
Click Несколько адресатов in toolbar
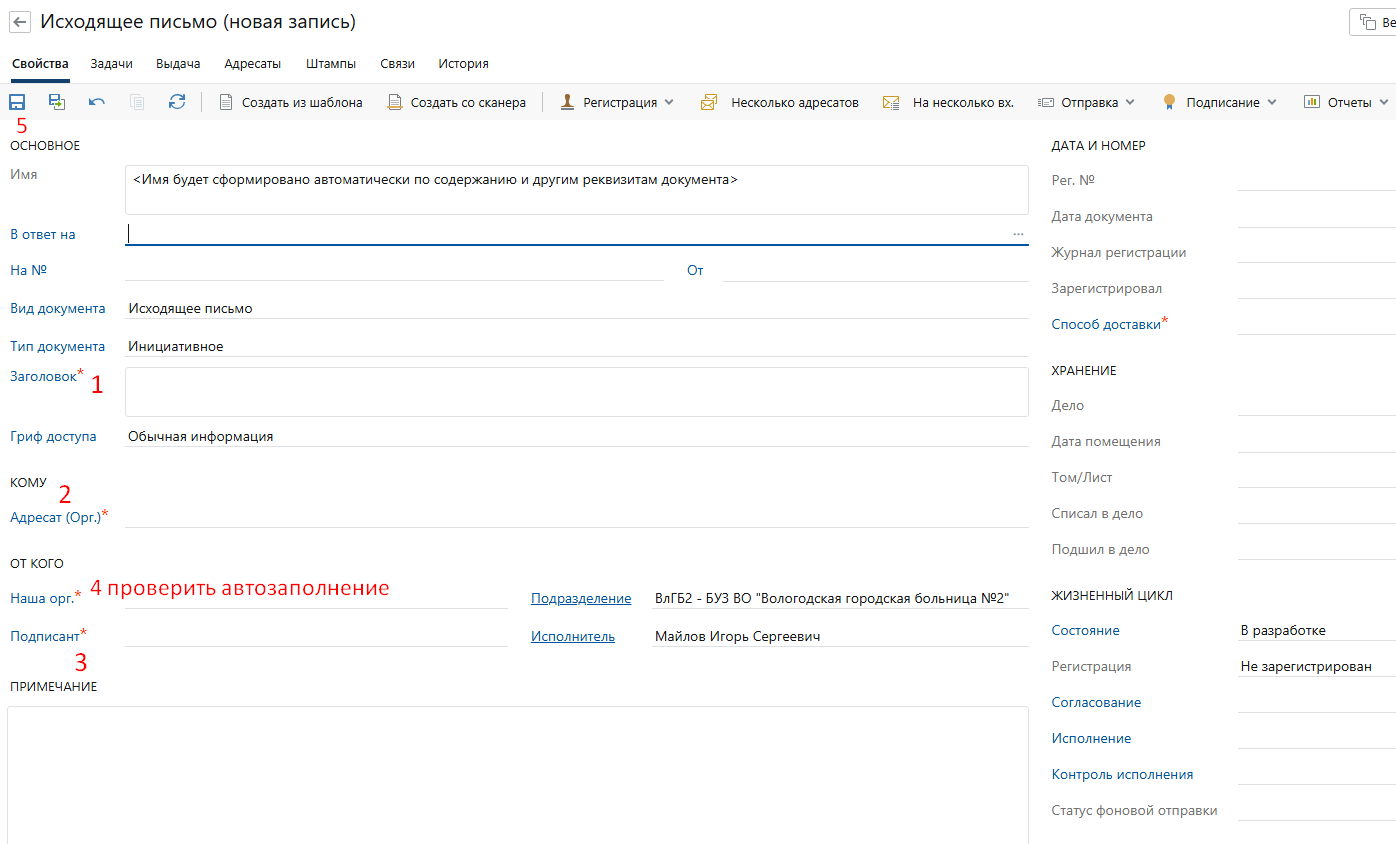(x=780, y=102)
